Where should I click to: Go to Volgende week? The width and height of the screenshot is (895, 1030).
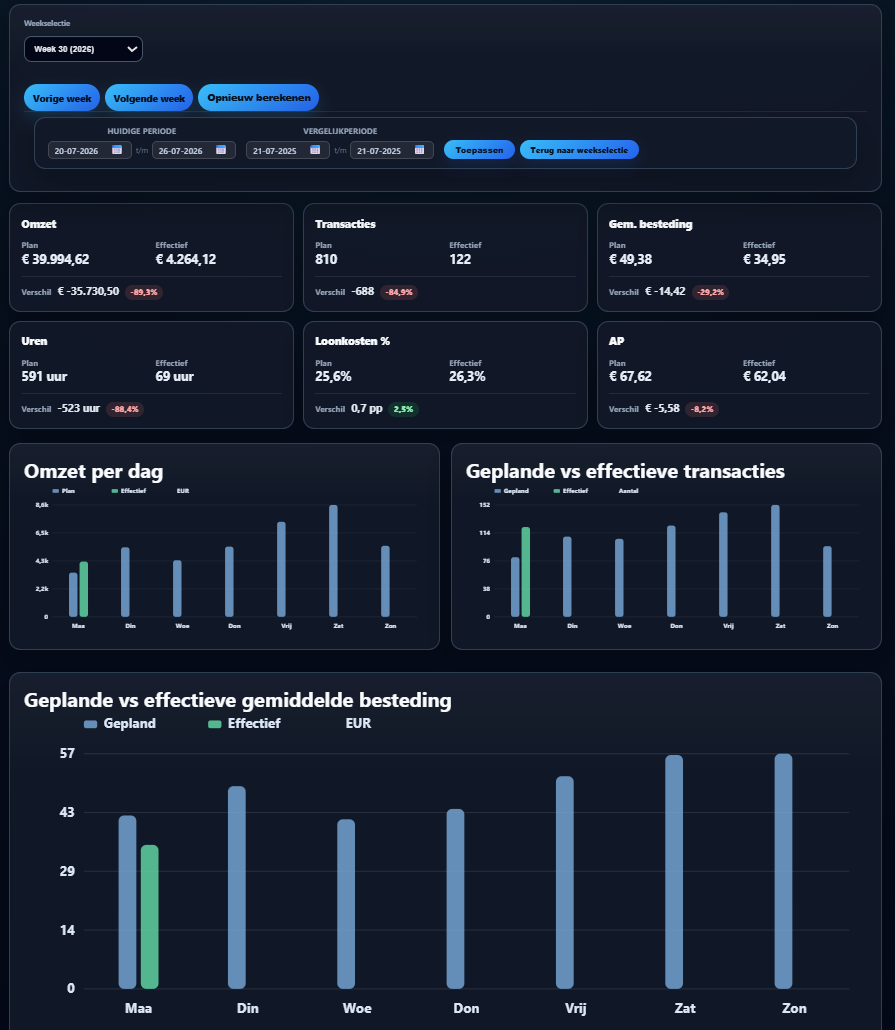(x=149, y=98)
